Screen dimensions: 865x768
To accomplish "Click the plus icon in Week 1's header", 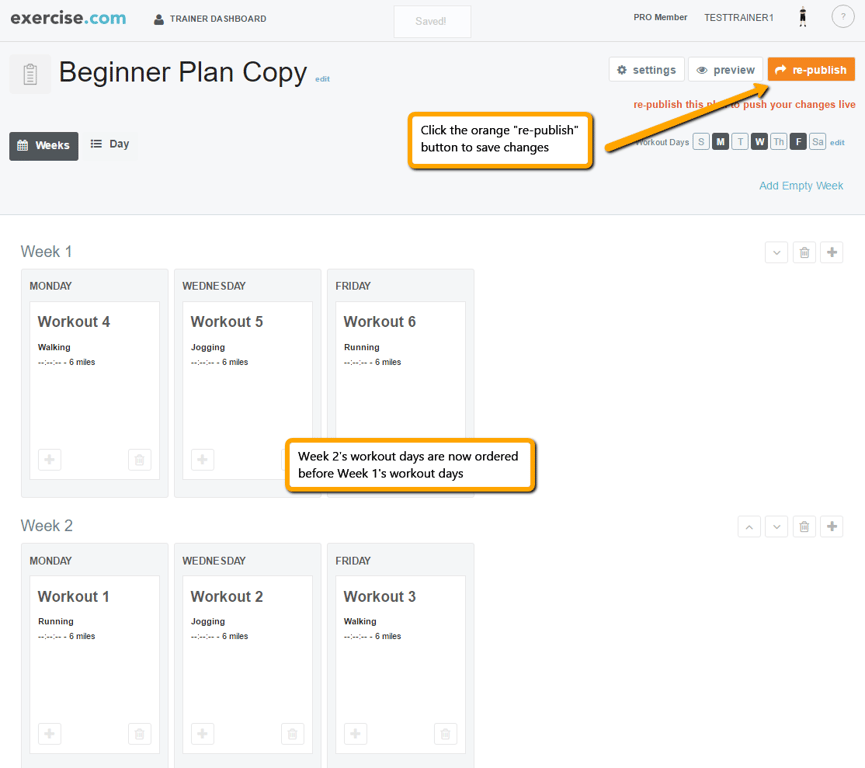I will click(x=831, y=253).
